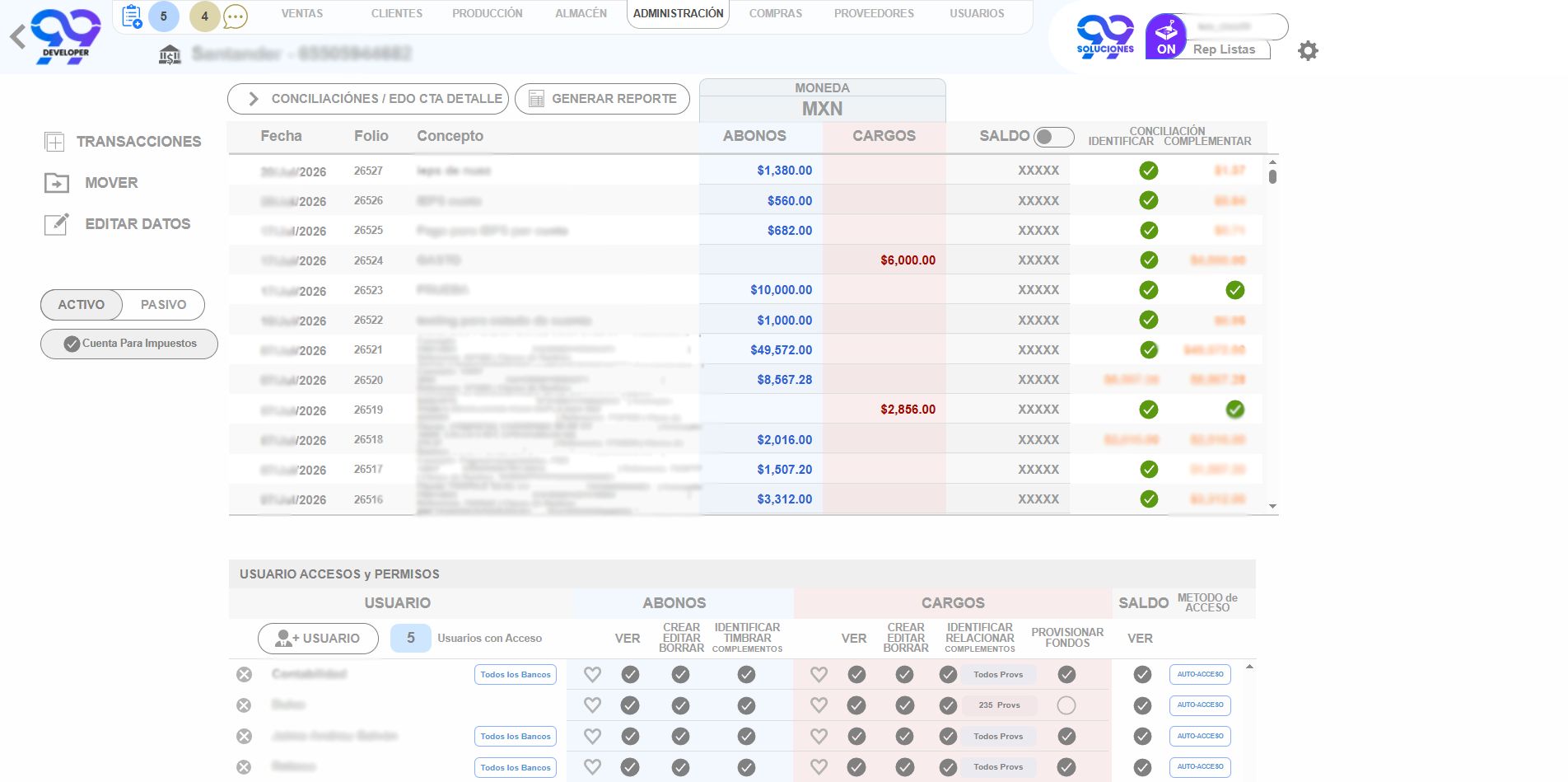Click users list scrollbar up arrow
Viewport: 1568px width, 782px height.
click(x=1249, y=667)
